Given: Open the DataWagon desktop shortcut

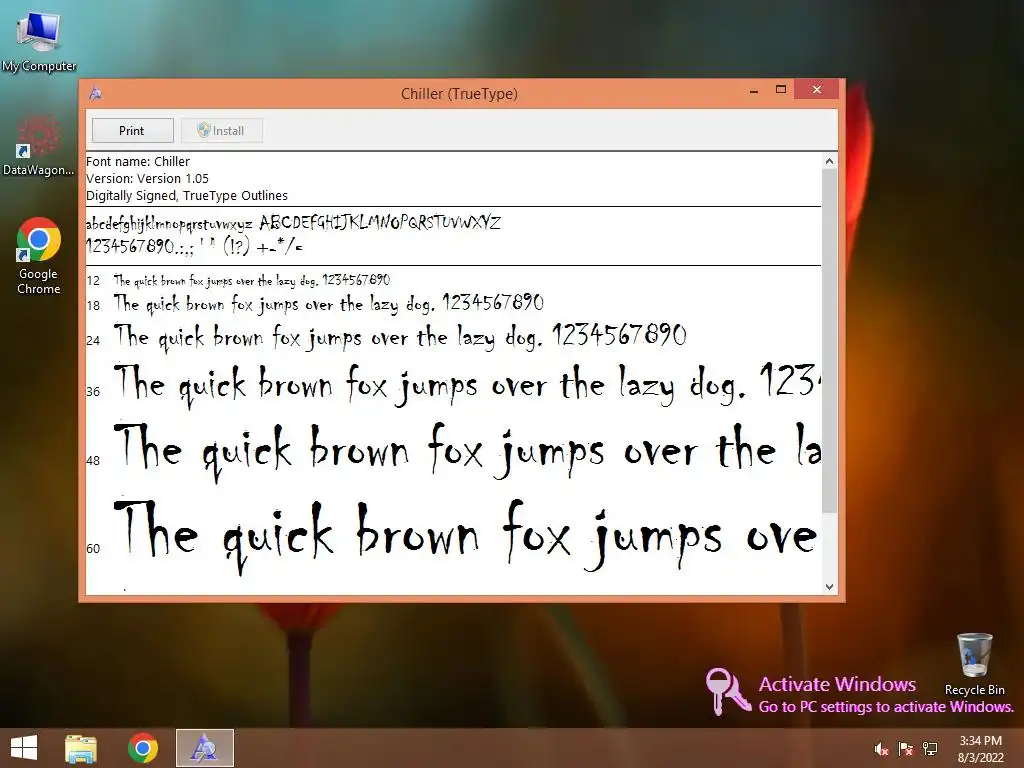Looking at the screenshot, I should (38, 146).
